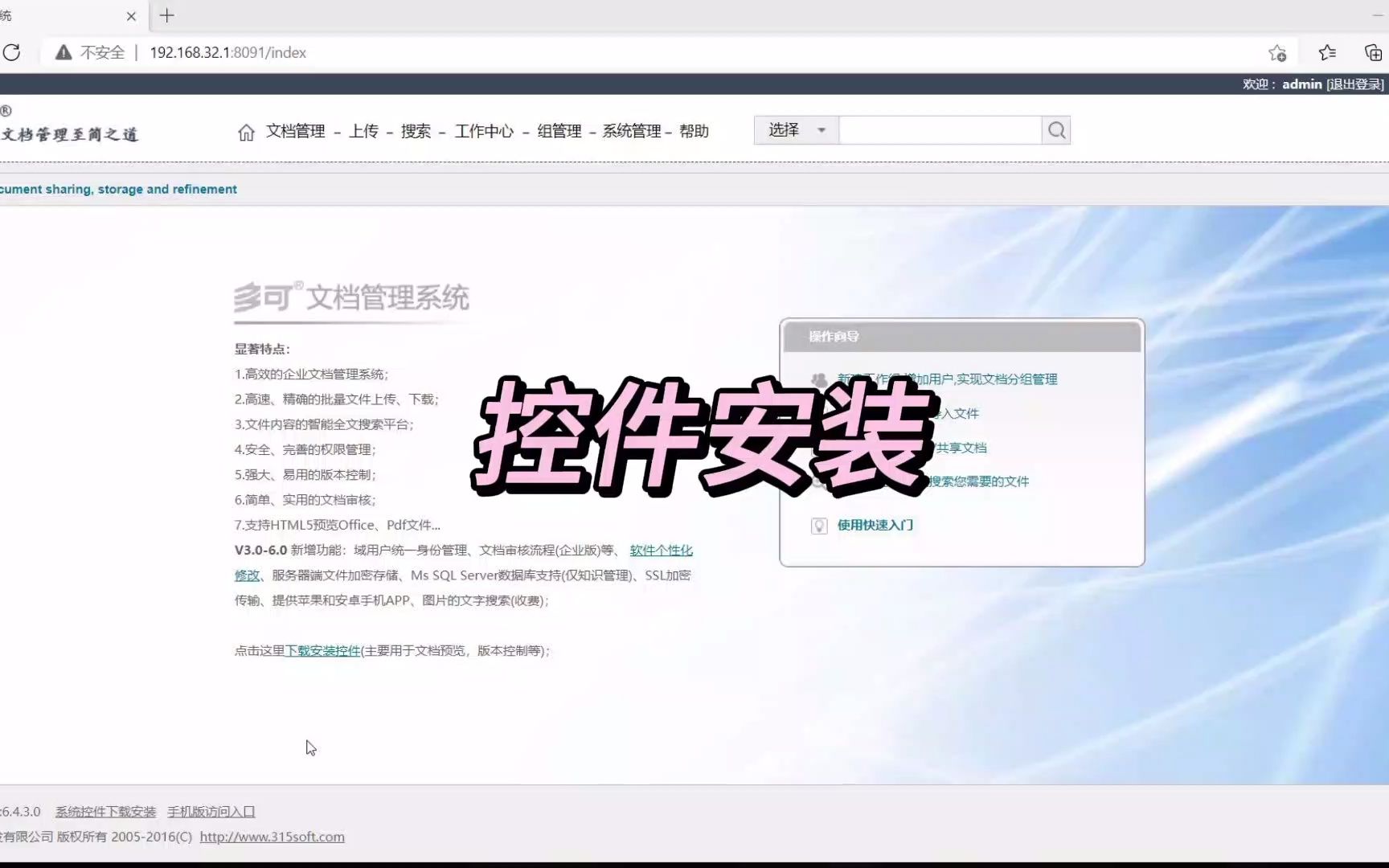Click text 7.支持HTML5预览Office、Pdf文件
The image size is (1389, 868).
pos(338,525)
